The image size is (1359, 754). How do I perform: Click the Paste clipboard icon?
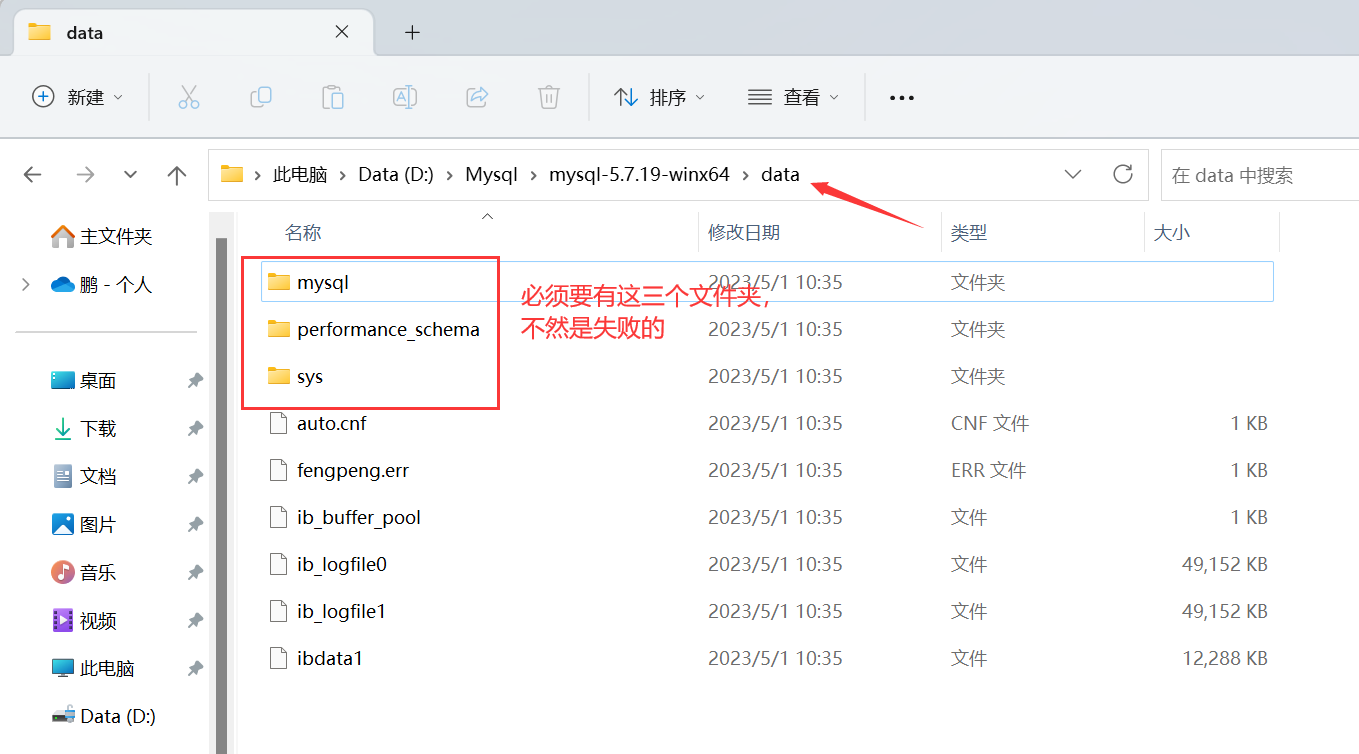(x=332, y=97)
